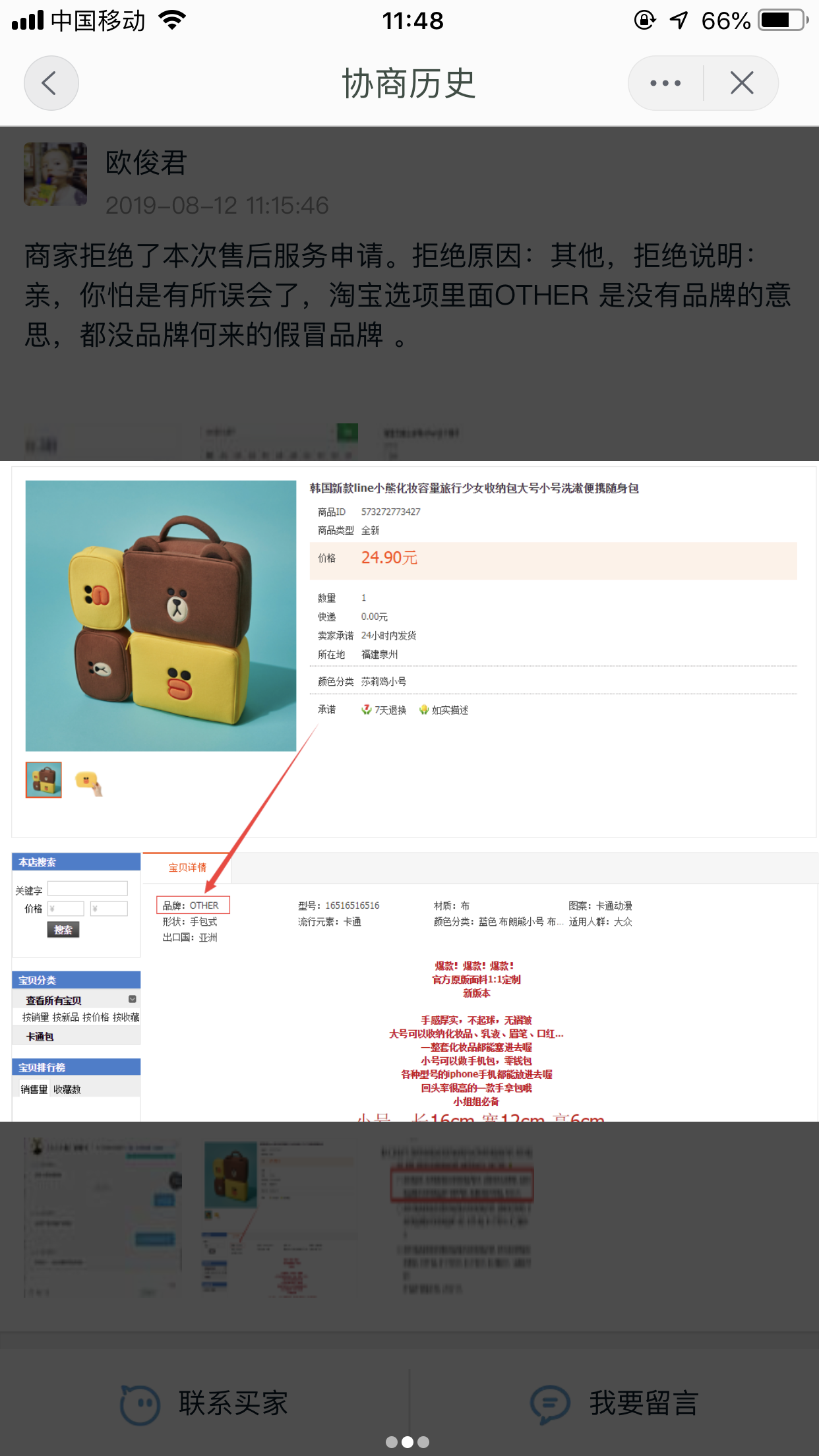Tap the price 24.90元
The width and height of the screenshot is (819, 1456).
tap(389, 558)
